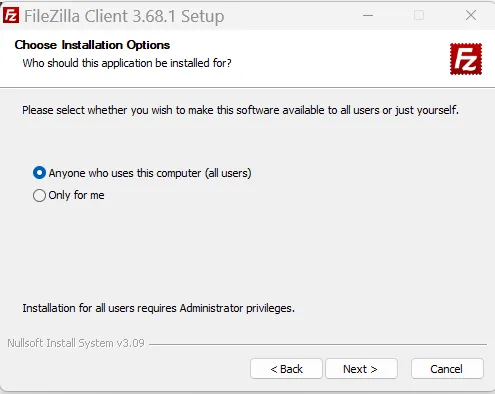Click 'Who should this application be installed for?' text
Image resolution: width=495 pixels, height=394 pixels.
127,63
